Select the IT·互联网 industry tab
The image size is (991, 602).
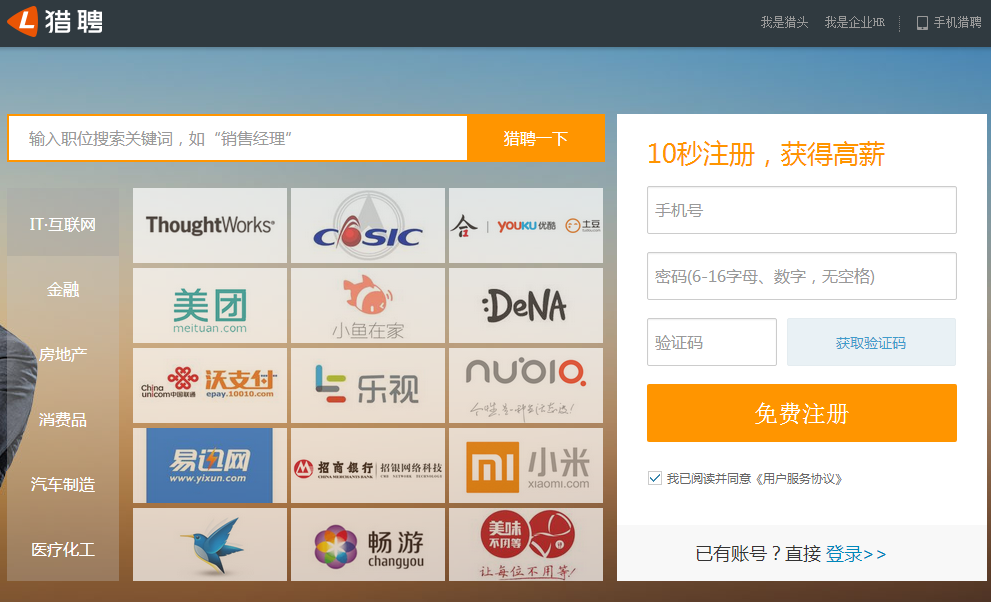coord(63,224)
